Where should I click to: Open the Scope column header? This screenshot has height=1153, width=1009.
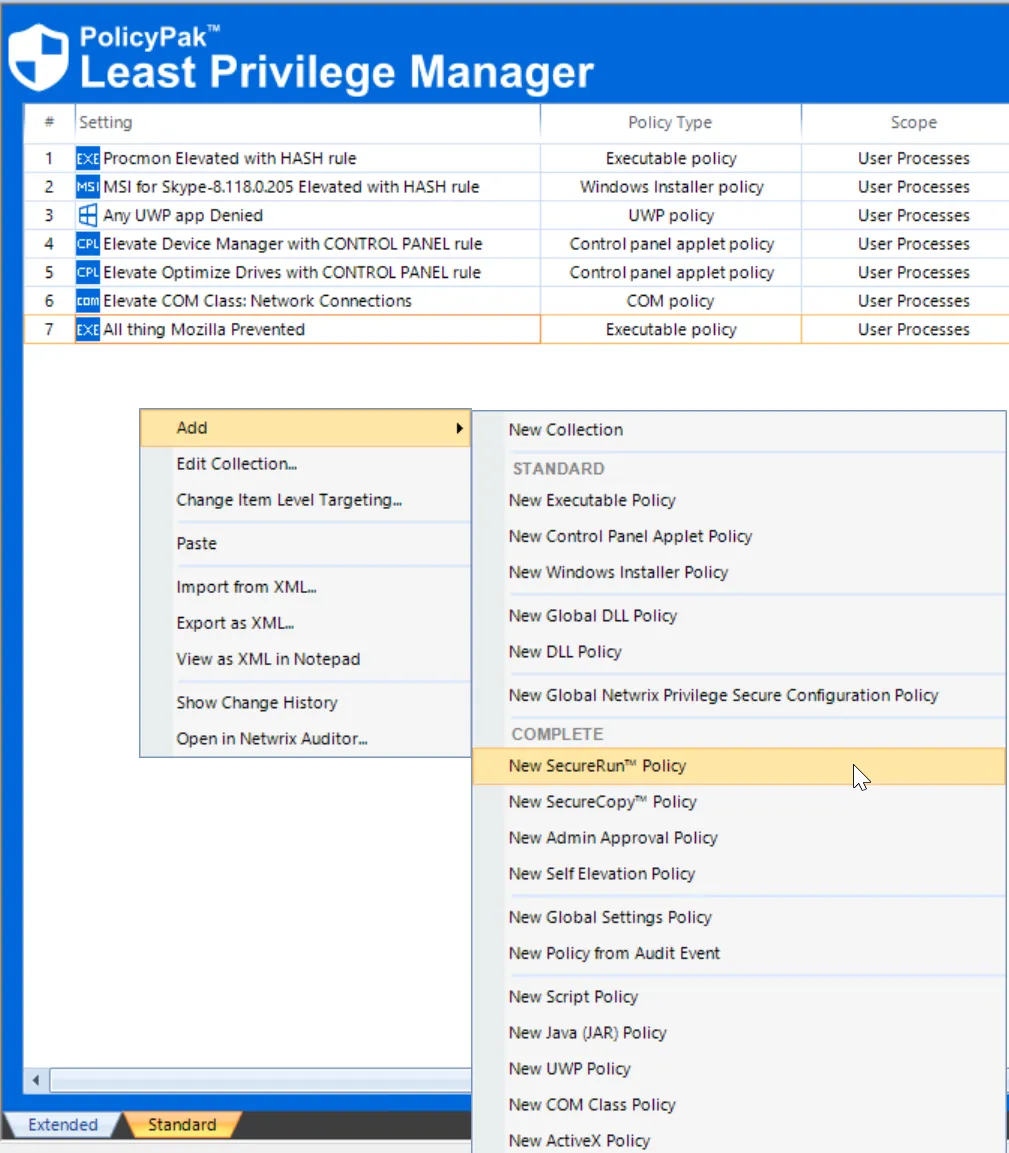(x=912, y=122)
